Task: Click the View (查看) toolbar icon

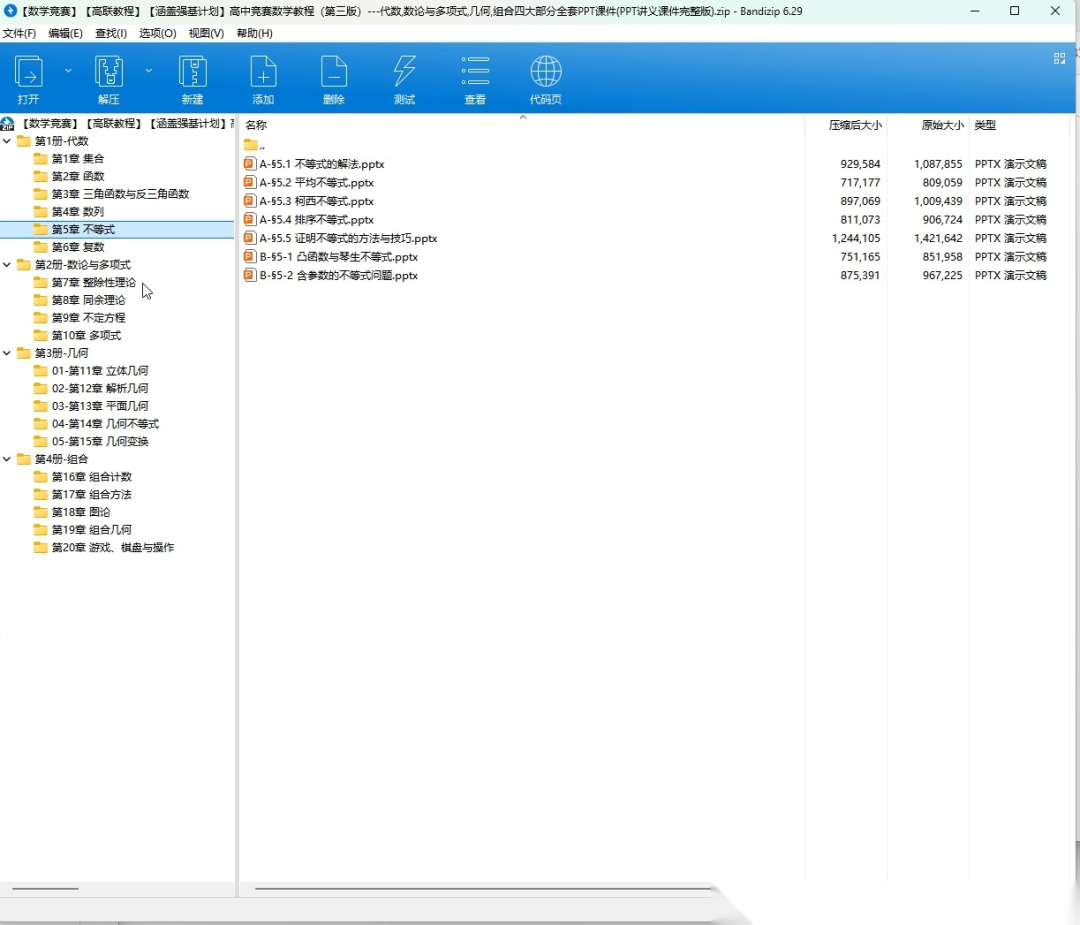Action: (x=475, y=72)
